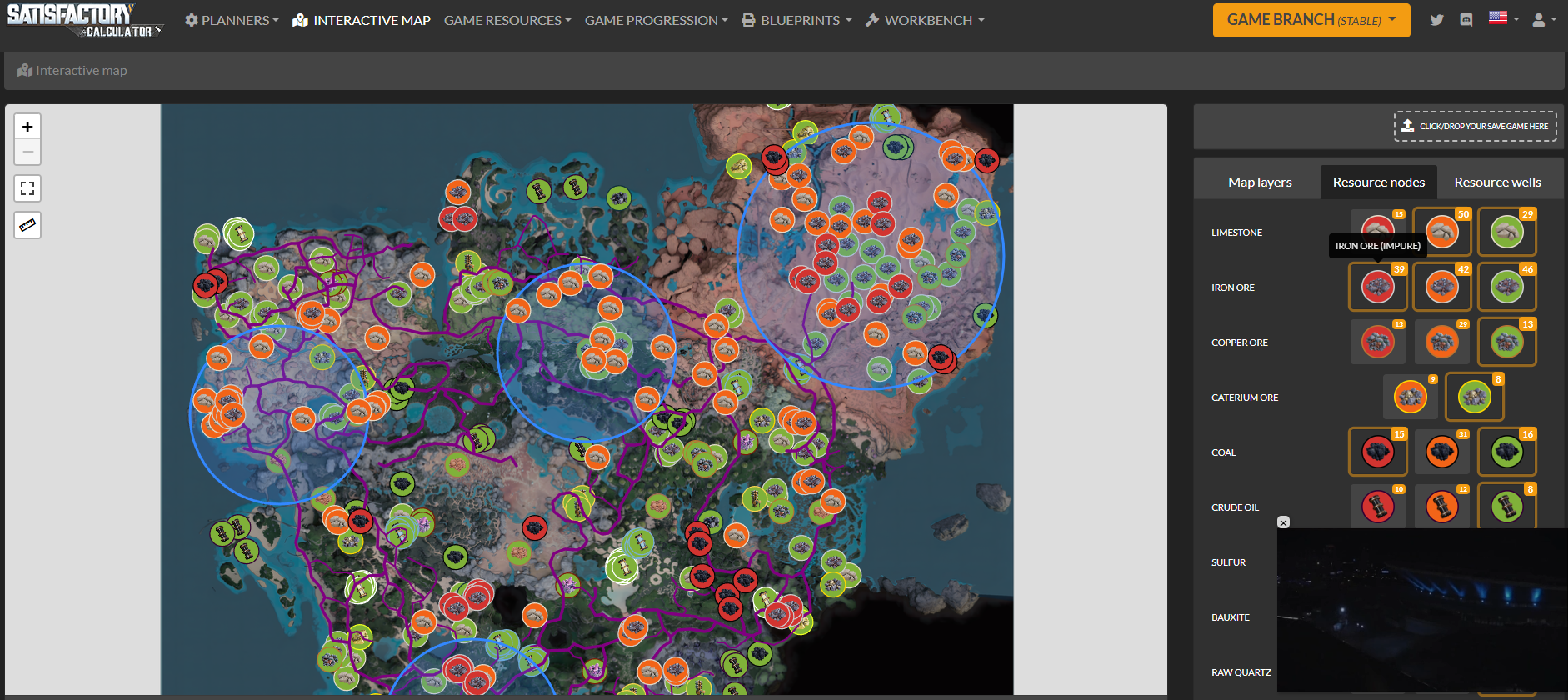Toggle normal caterium ore nodes (9)
Image resolution: width=1568 pixels, height=700 pixels.
pos(1411,397)
